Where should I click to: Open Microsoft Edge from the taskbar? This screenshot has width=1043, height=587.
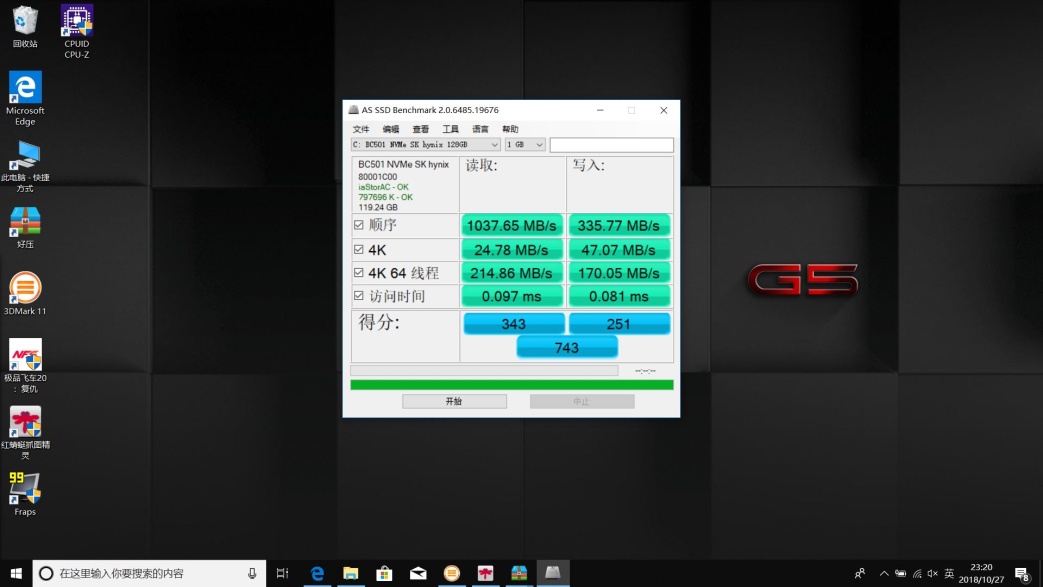tap(317, 573)
